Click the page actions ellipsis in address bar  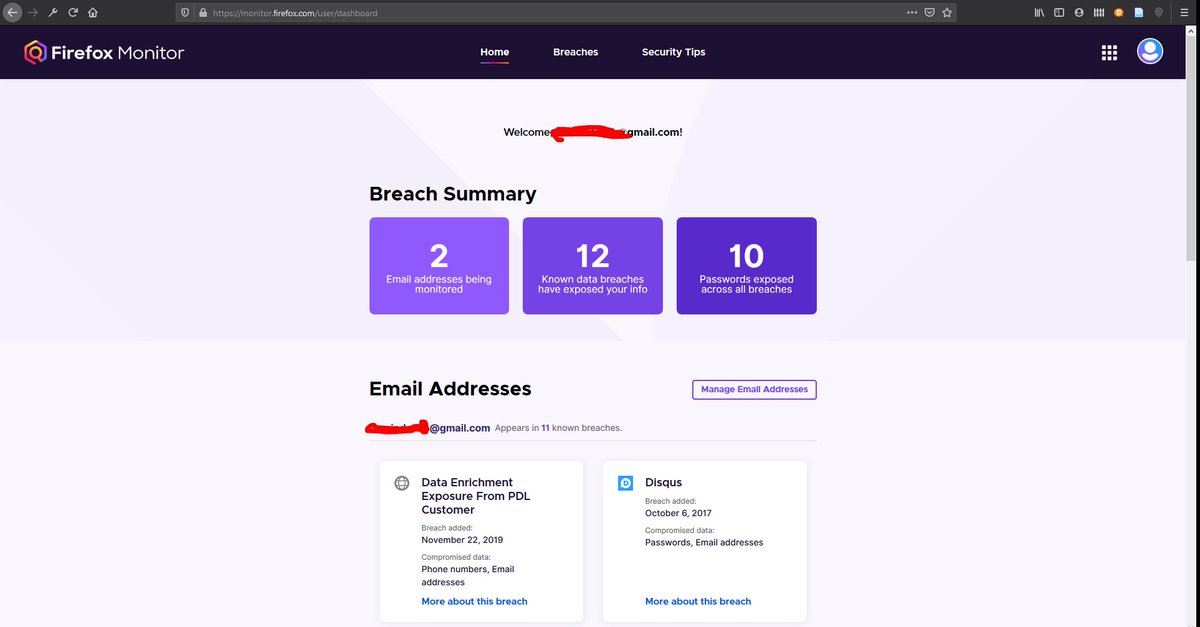tap(911, 13)
